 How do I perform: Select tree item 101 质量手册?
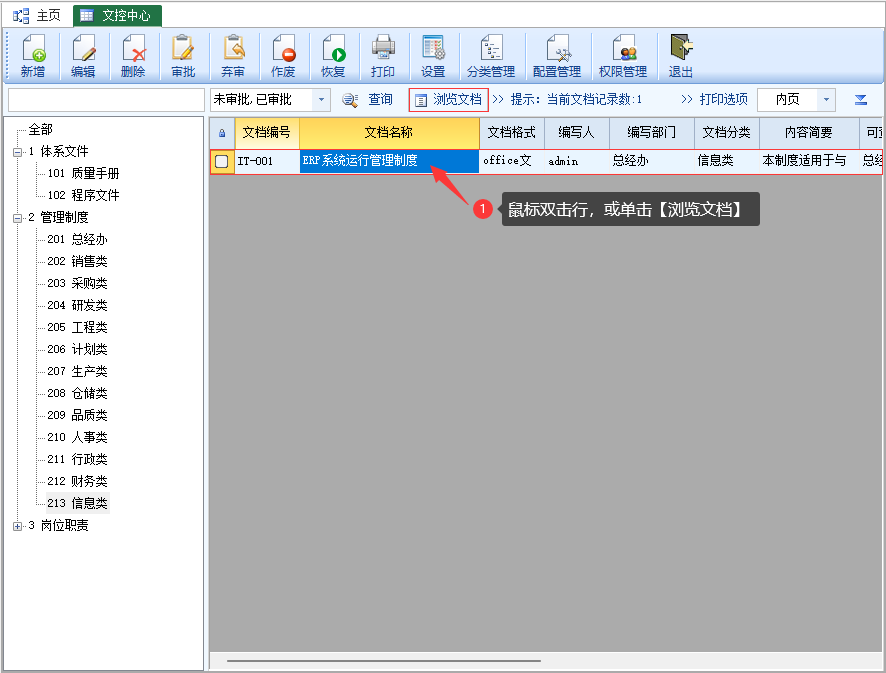pos(83,173)
